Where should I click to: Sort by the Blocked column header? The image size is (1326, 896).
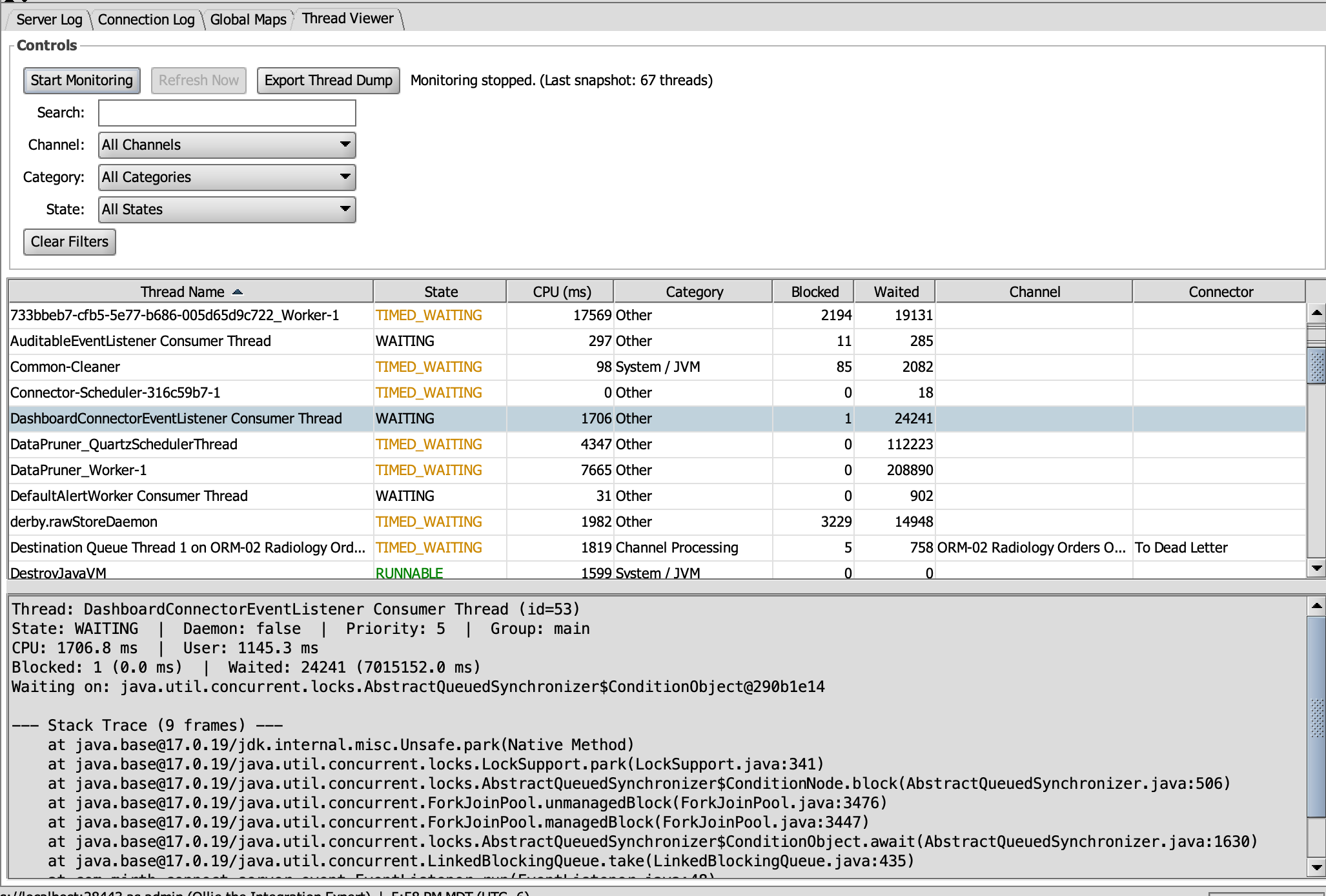(815, 292)
